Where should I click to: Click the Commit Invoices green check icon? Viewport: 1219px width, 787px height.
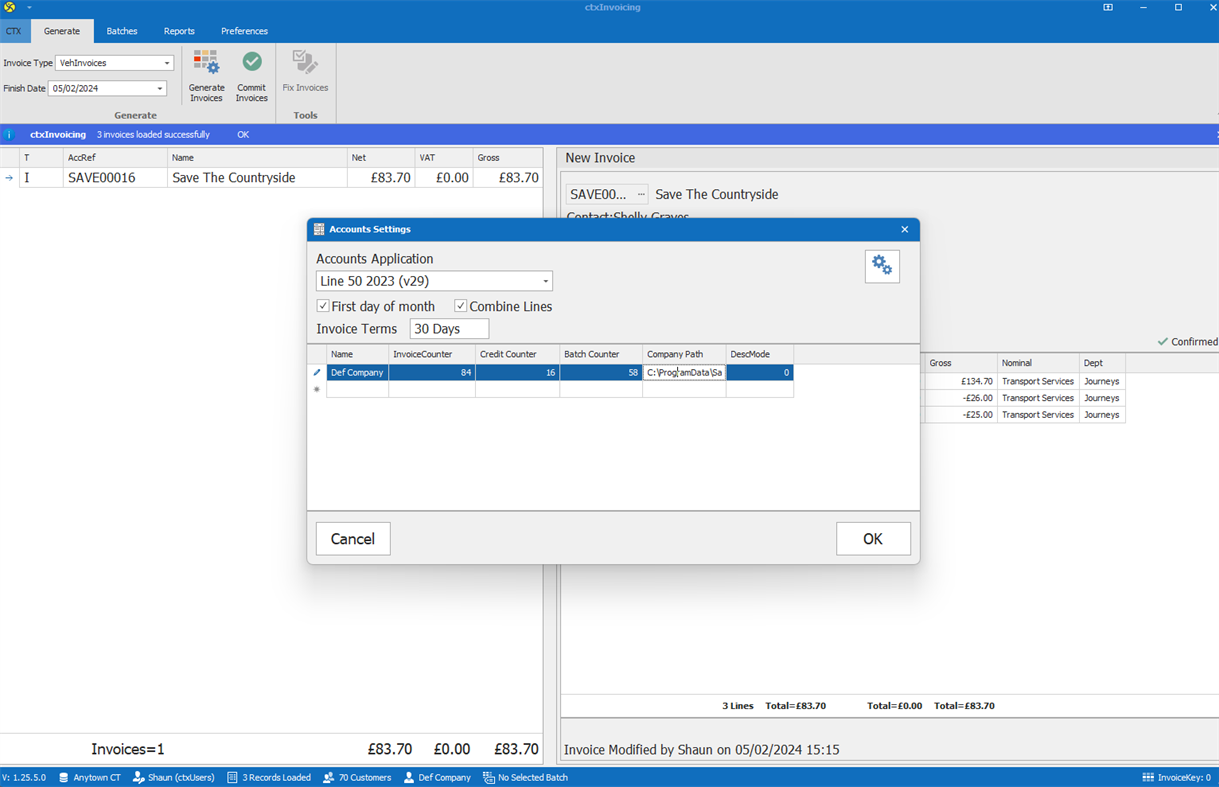251,62
